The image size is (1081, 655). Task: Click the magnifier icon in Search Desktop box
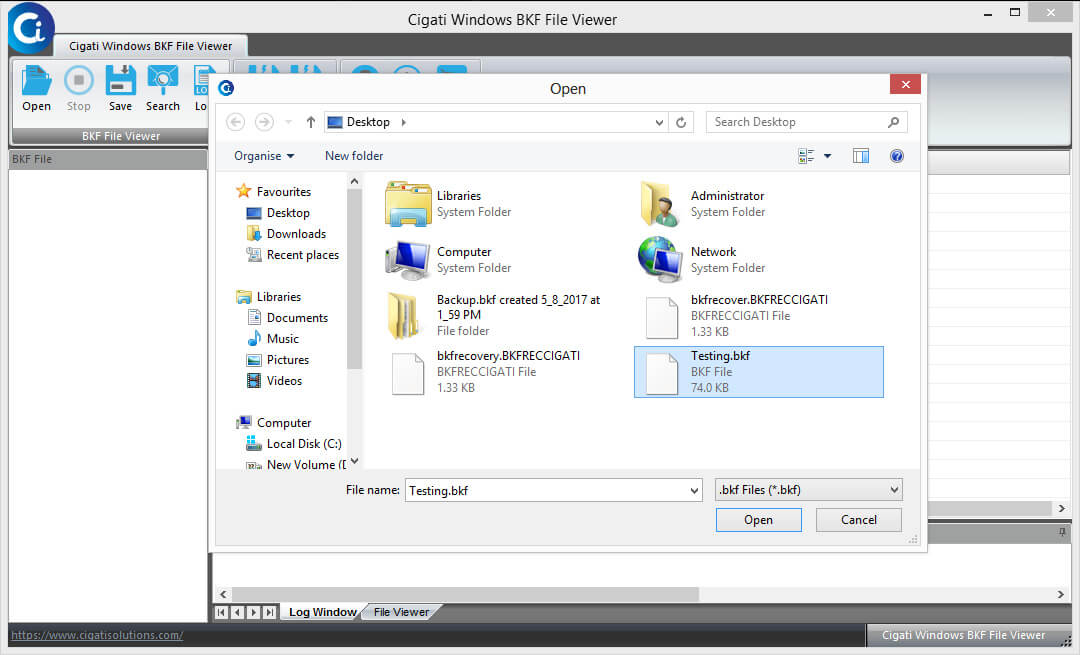pos(893,122)
